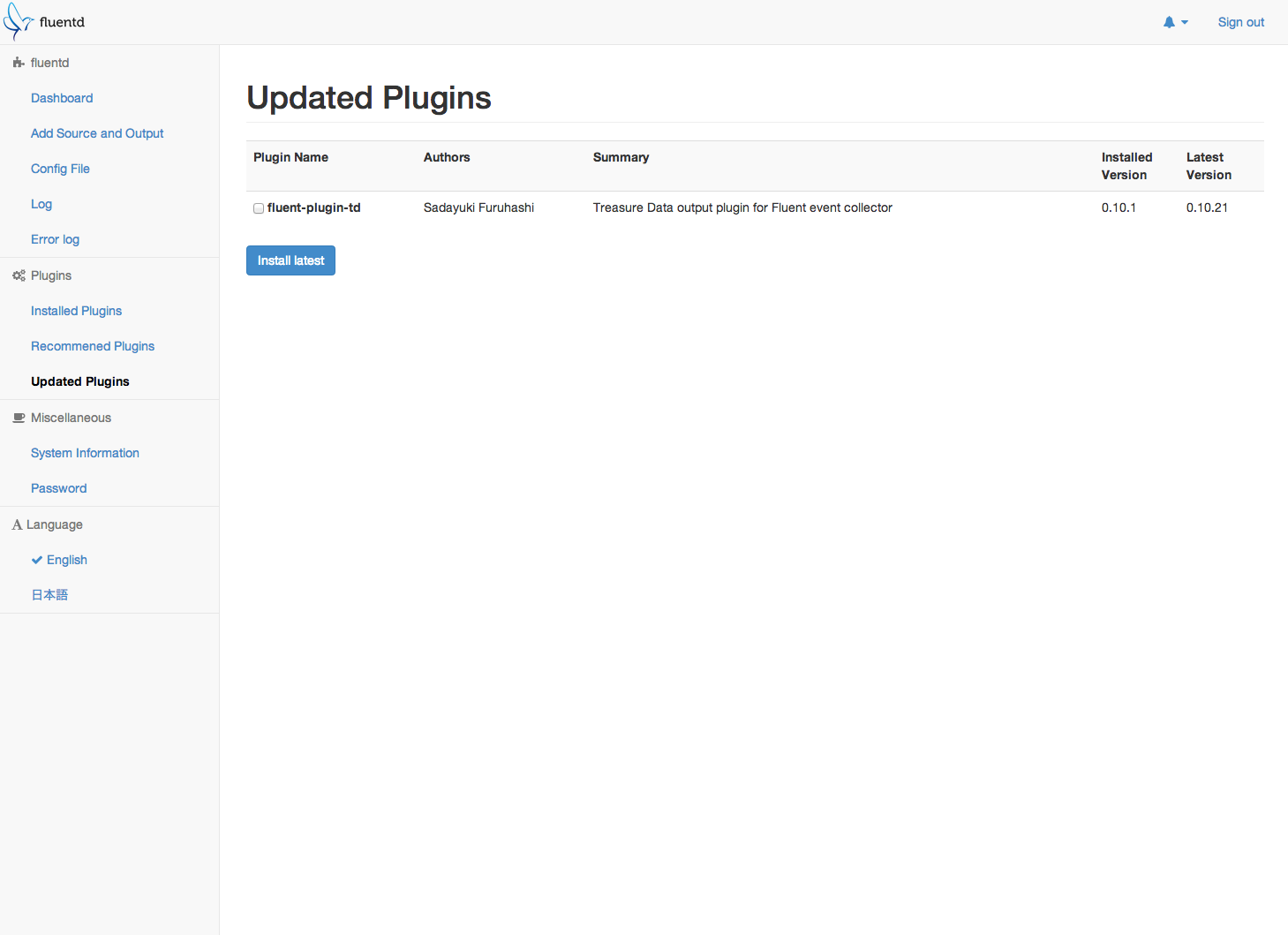Screen dimensions: 1288x935
Task: Go to the Dashboard page
Action: pos(62,98)
